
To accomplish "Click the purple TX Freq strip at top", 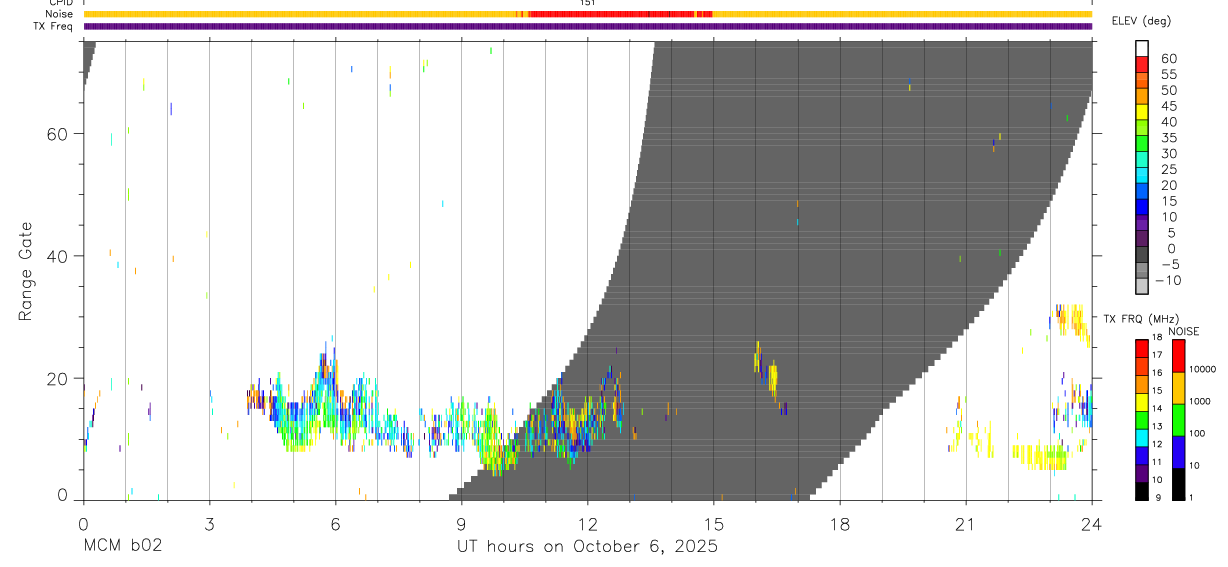I will pyautogui.click(x=587, y=26).
